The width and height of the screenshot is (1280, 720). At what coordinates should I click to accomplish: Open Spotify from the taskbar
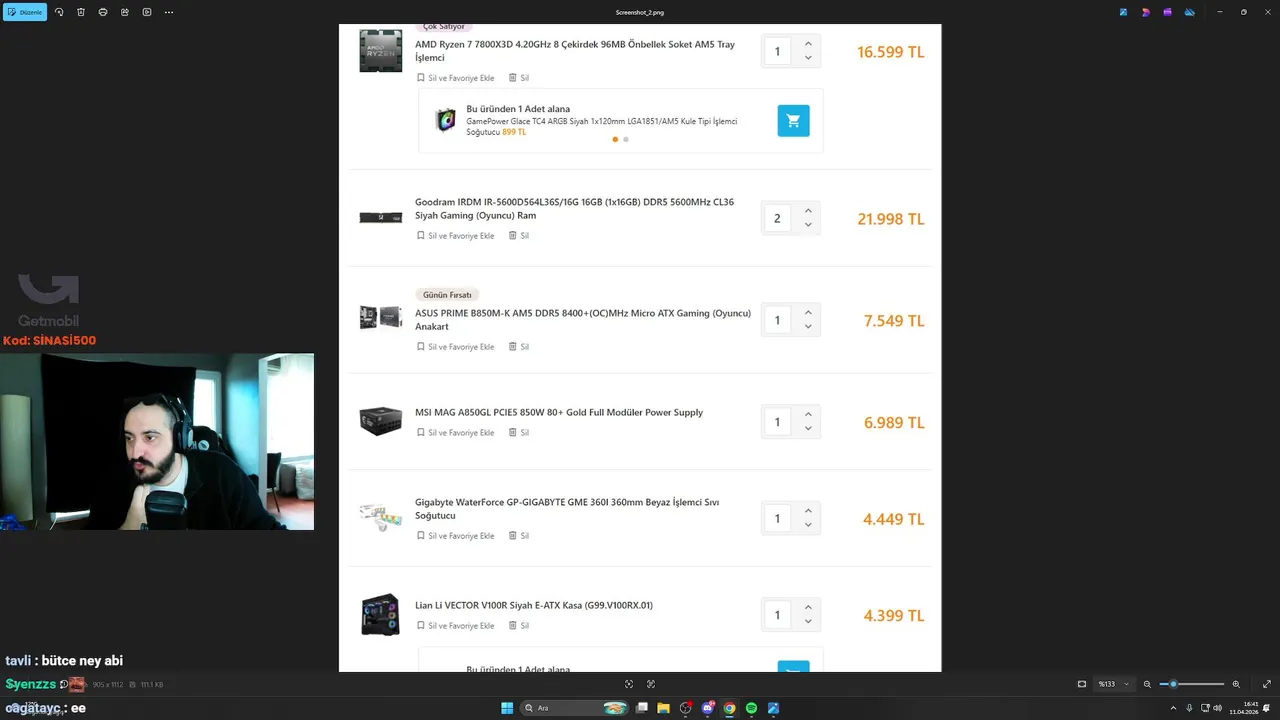point(752,708)
